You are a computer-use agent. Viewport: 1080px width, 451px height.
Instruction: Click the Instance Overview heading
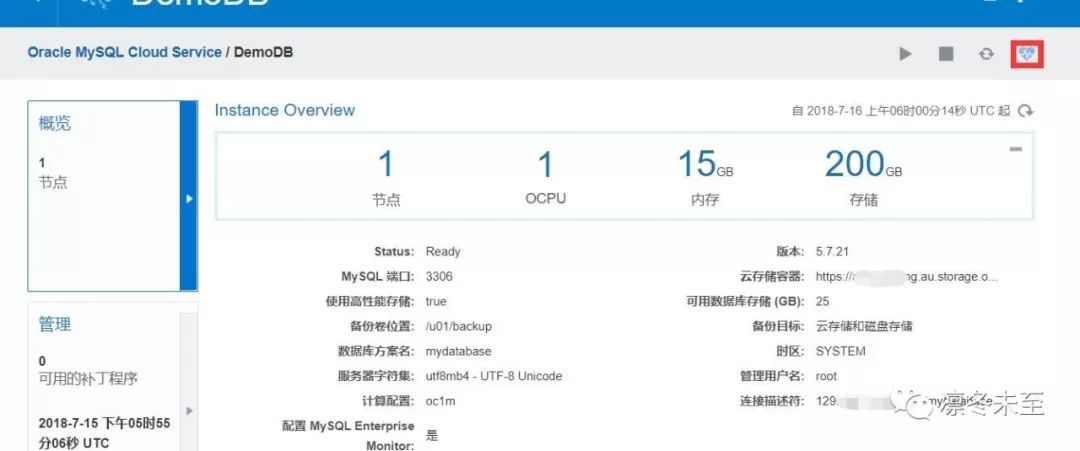tap(284, 110)
